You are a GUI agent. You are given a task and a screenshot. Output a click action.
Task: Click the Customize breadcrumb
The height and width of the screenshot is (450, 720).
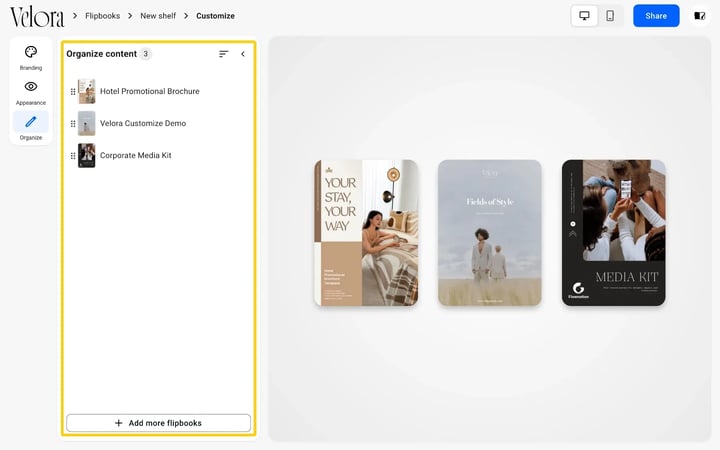tap(215, 16)
